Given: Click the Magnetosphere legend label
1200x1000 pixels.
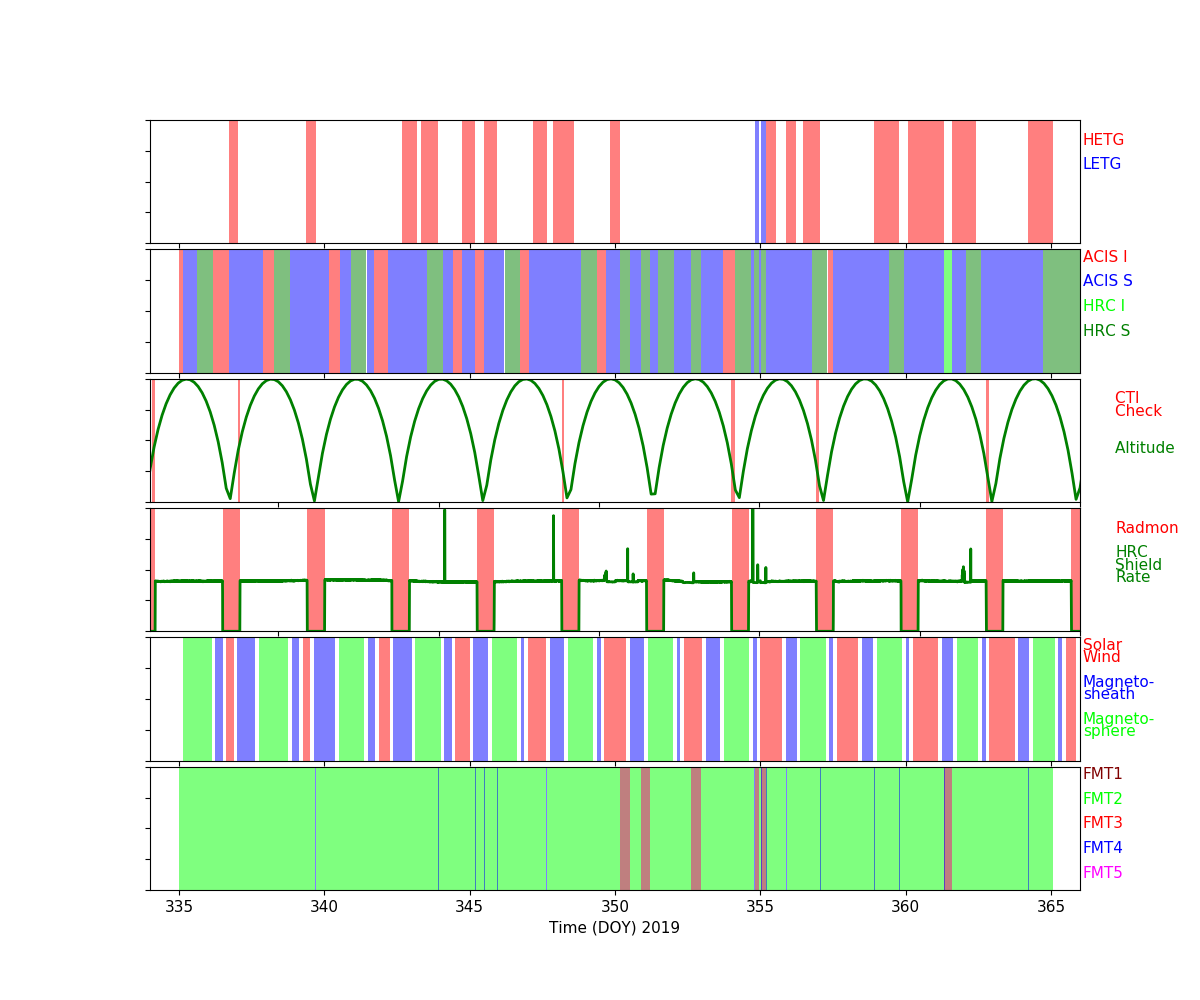Looking at the screenshot, I should point(1118,725).
